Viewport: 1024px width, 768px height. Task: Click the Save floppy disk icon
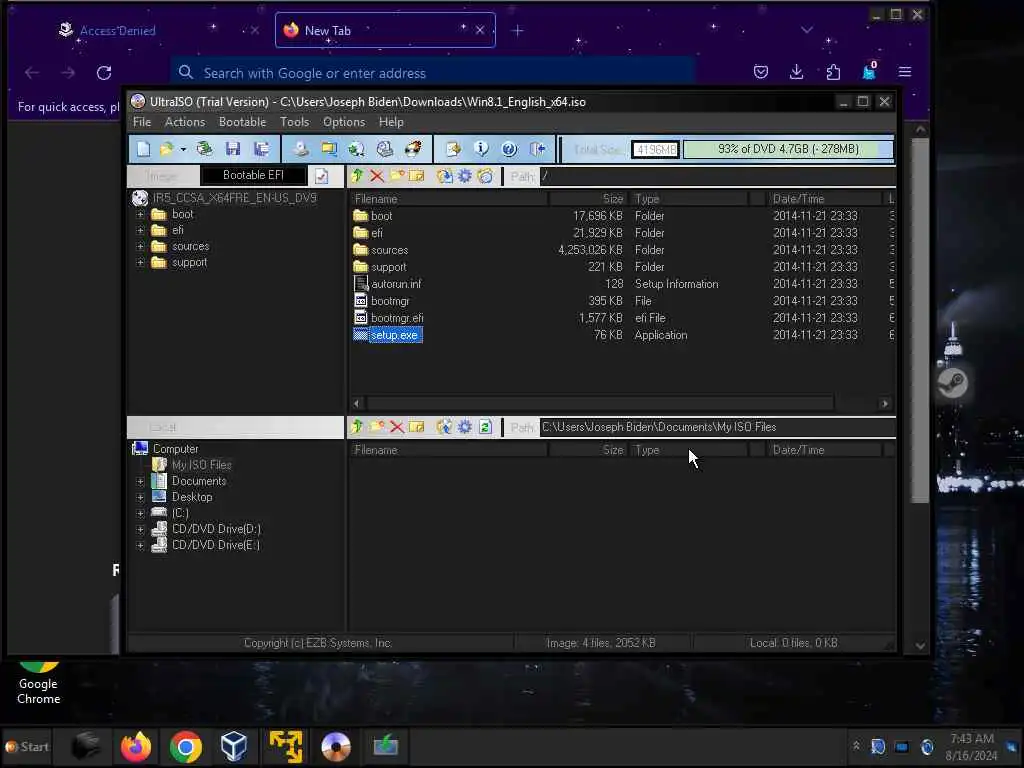(x=233, y=149)
